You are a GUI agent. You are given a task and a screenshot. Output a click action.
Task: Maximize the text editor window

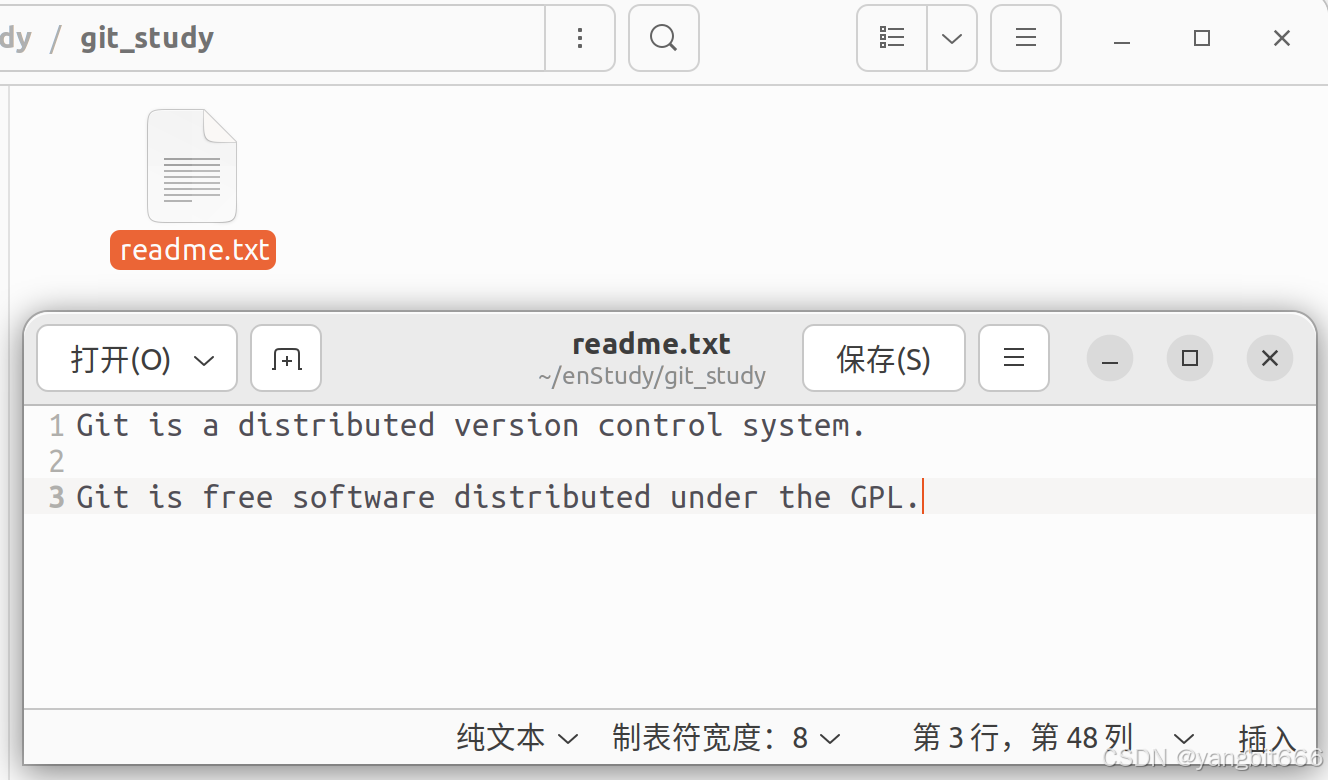pos(1190,358)
